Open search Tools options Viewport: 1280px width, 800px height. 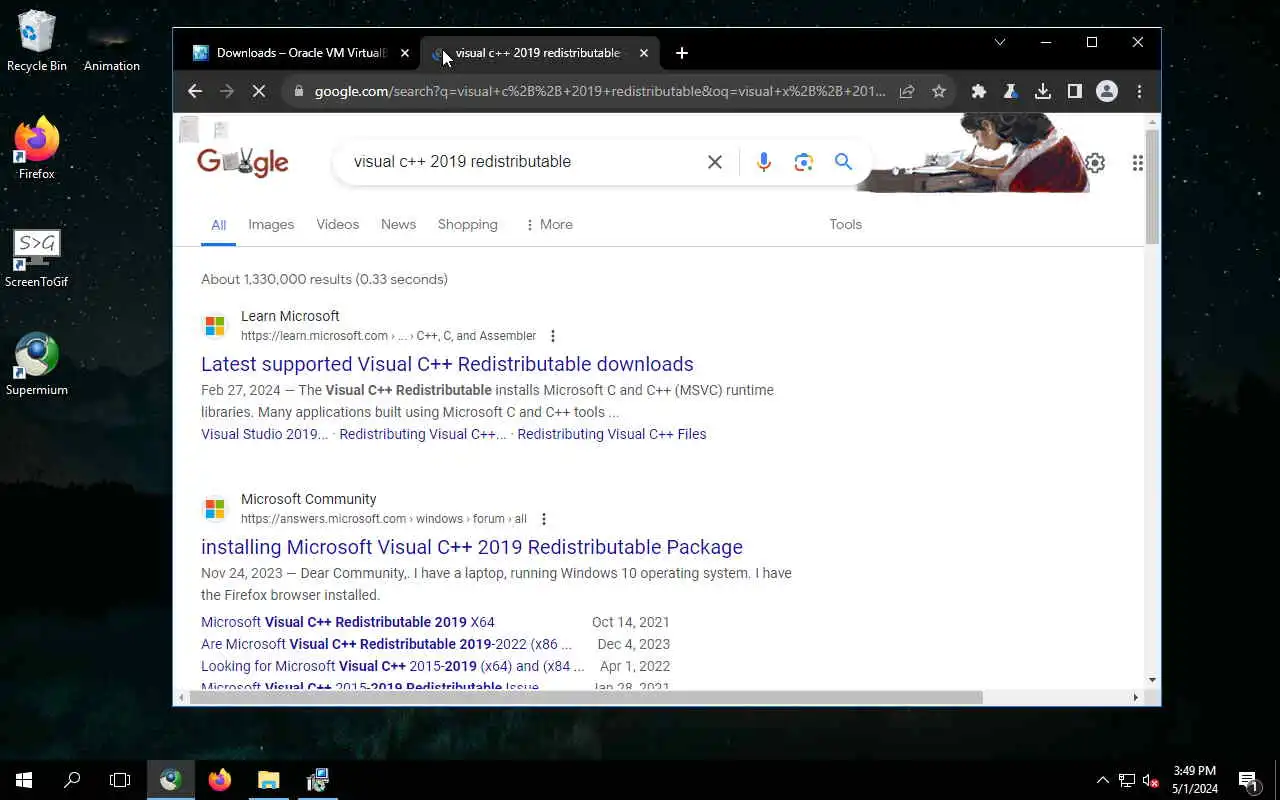click(x=845, y=224)
